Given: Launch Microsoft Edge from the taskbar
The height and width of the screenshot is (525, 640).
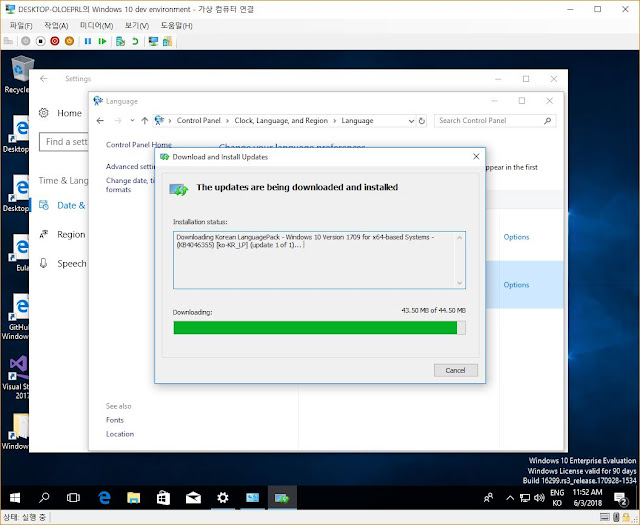Looking at the screenshot, I should pos(104,498).
